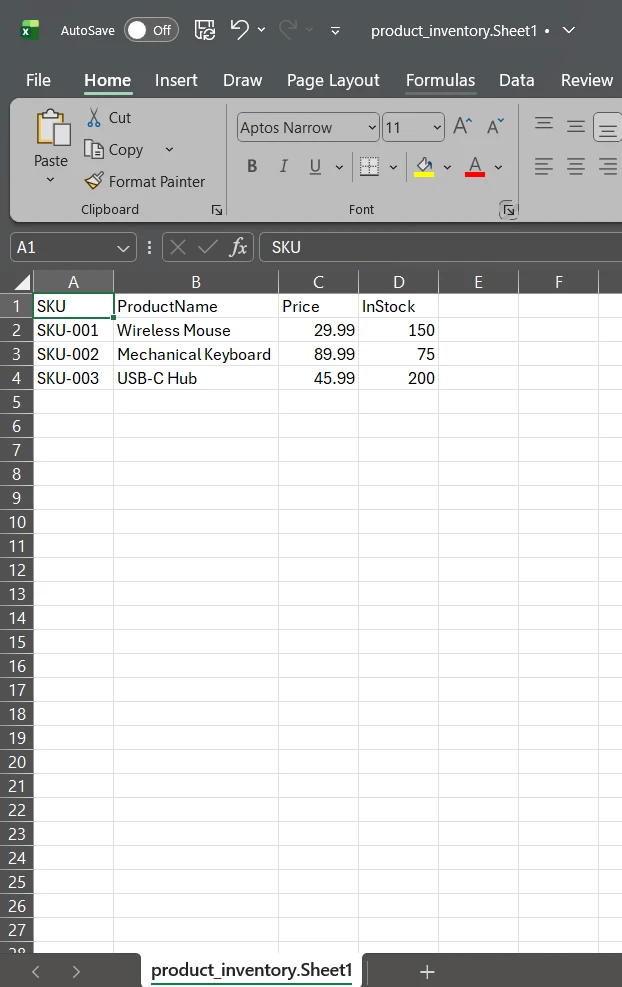
Task: Open the Insert ribbon tab
Action: (x=176, y=80)
